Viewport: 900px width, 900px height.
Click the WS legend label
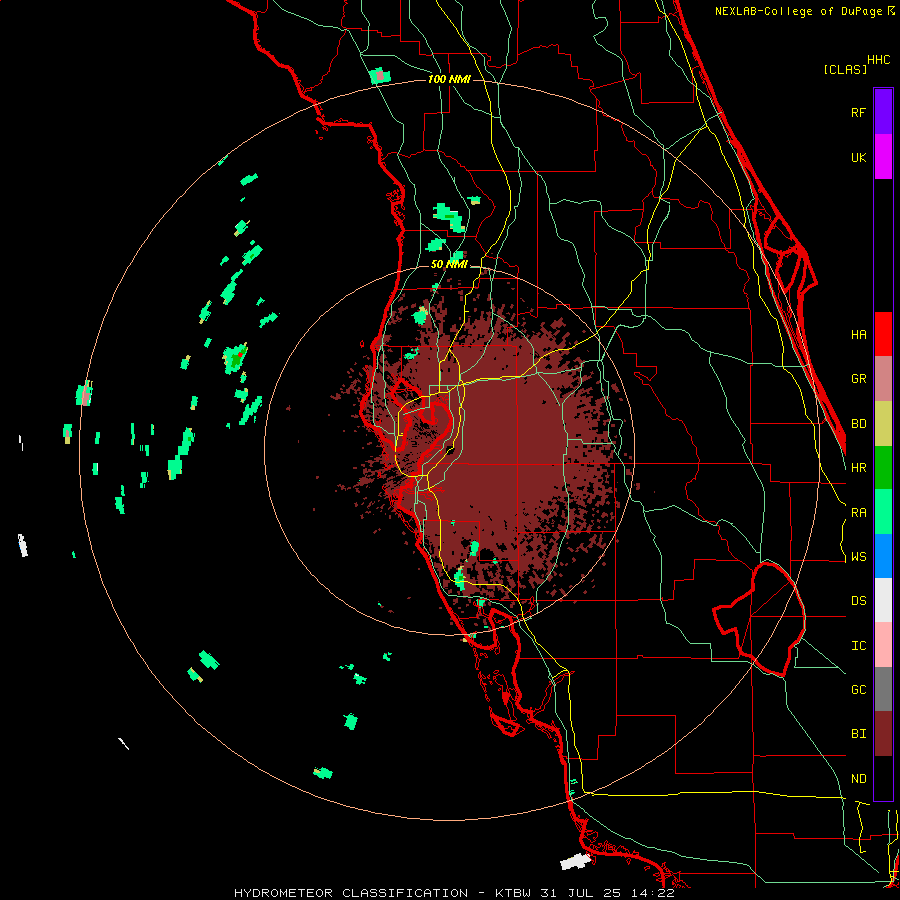[858, 557]
